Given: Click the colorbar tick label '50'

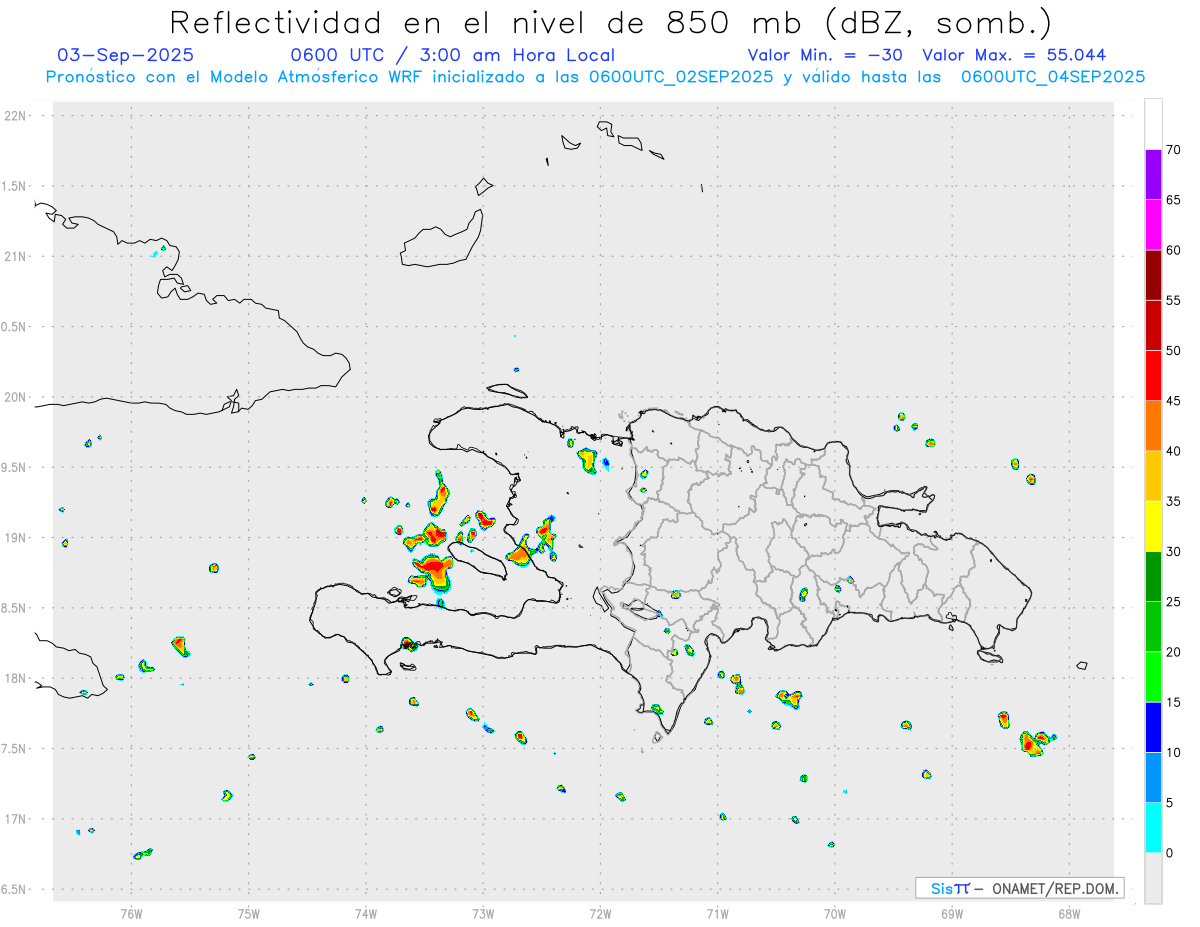Looking at the screenshot, I should 1173,351.
